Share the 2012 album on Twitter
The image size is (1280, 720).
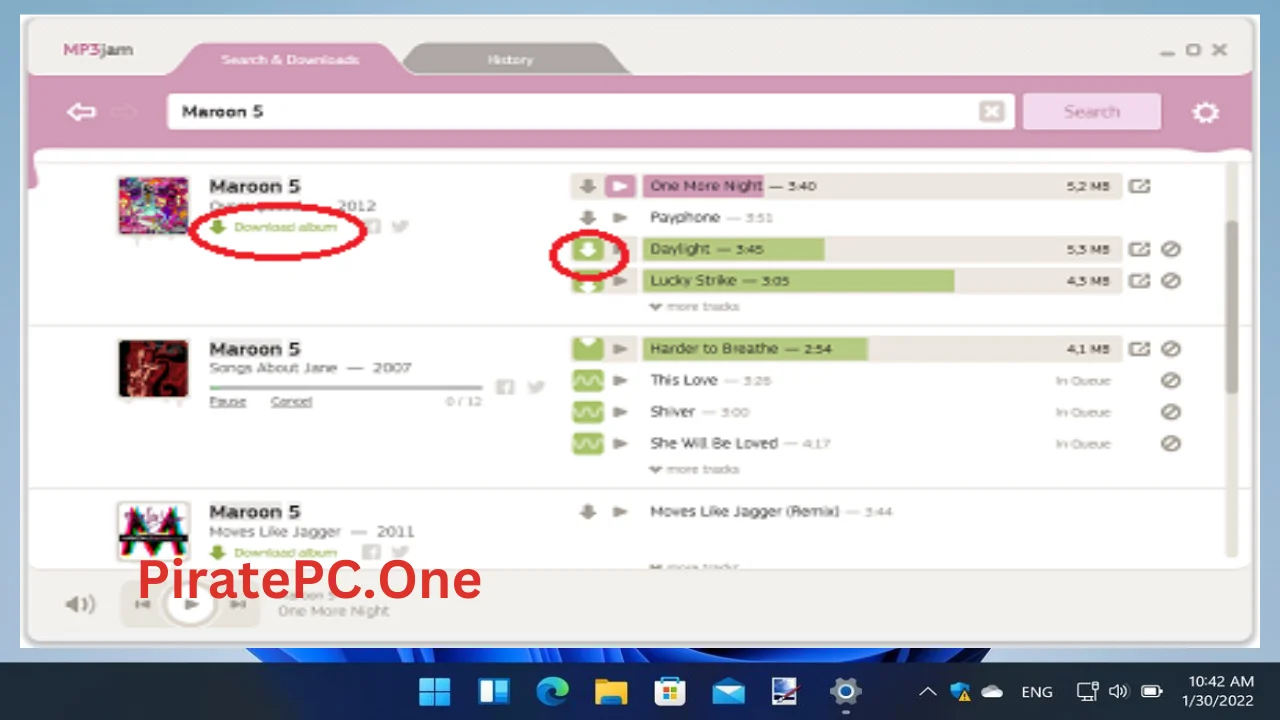point(400,227)
